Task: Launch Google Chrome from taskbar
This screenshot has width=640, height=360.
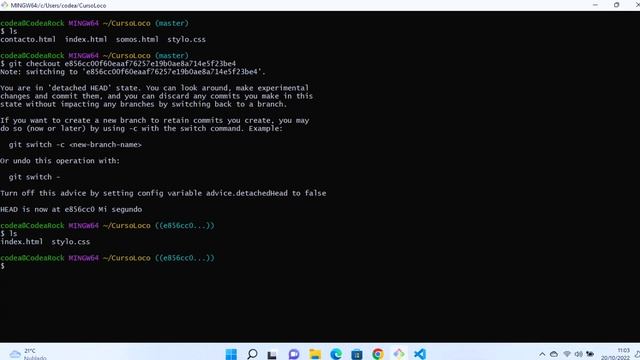Action: point(378,354)
